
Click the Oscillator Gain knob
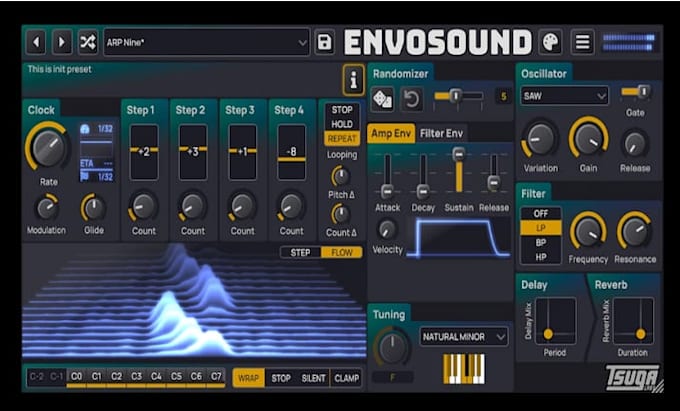pos(588,139)
